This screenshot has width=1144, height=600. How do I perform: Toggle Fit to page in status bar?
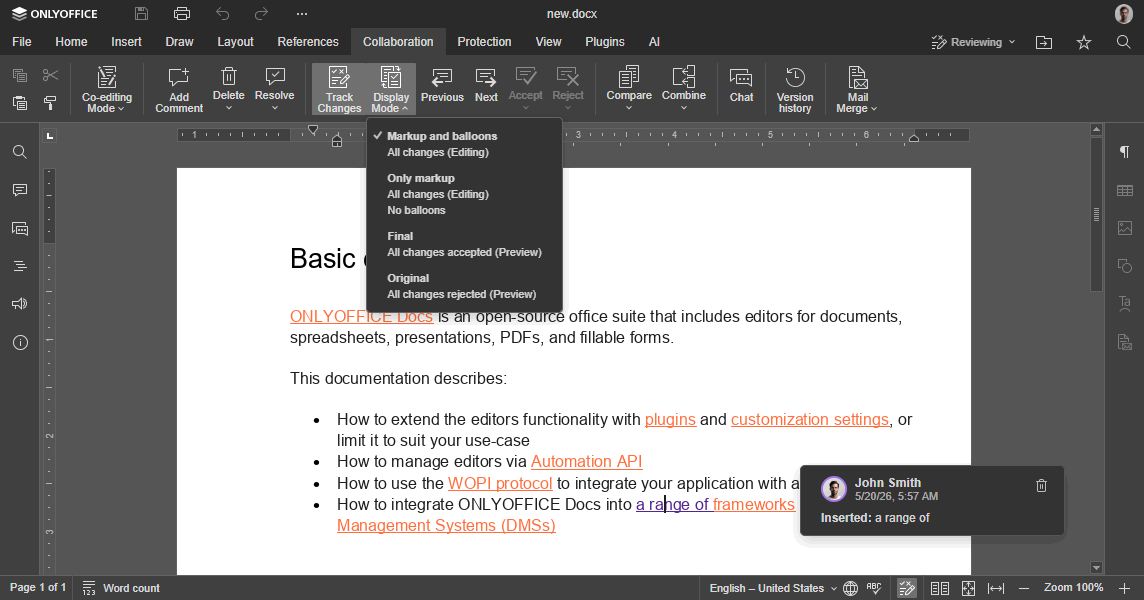[968, 588]
